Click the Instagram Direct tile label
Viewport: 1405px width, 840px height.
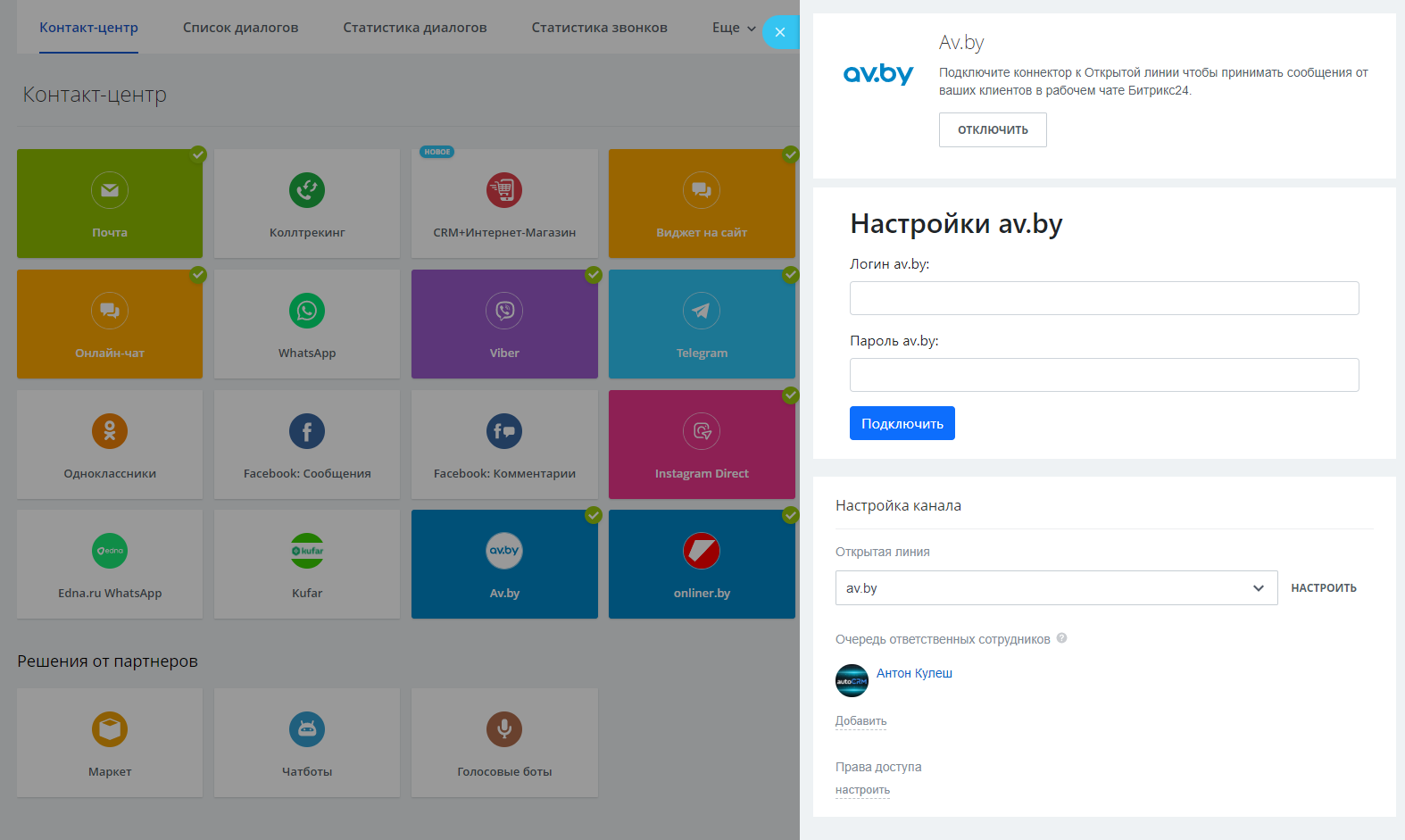point(702,474)
